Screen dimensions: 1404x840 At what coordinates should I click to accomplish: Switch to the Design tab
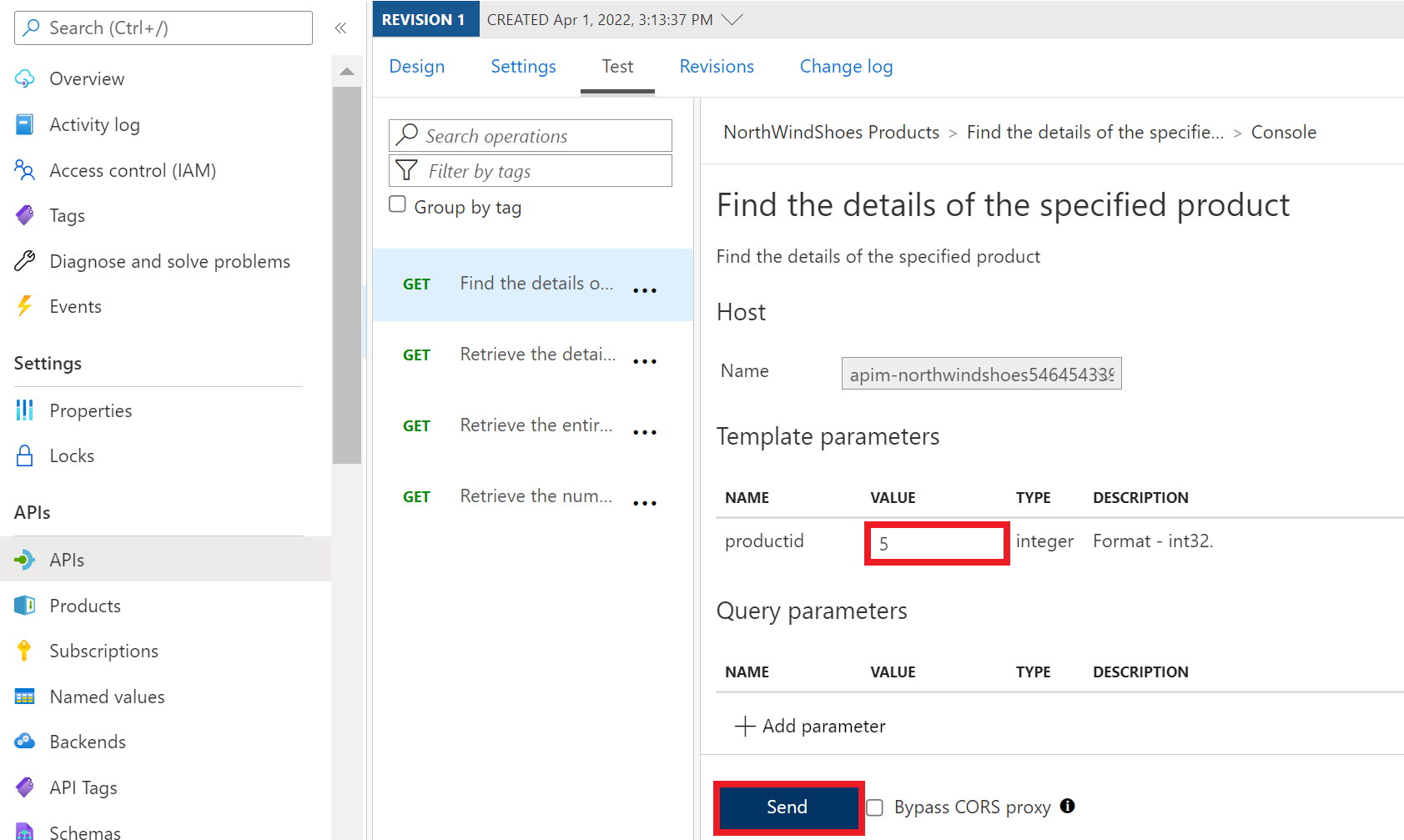tap(416, 67)
